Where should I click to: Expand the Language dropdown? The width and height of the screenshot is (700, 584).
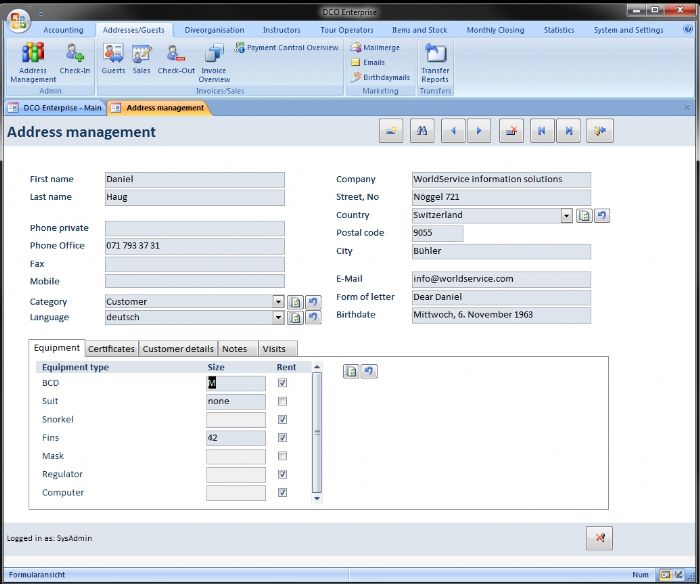pos(278,317)
